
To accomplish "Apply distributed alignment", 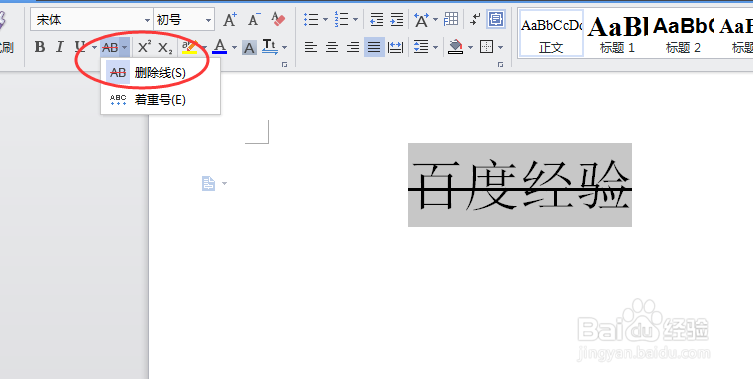I will [396, 47].
